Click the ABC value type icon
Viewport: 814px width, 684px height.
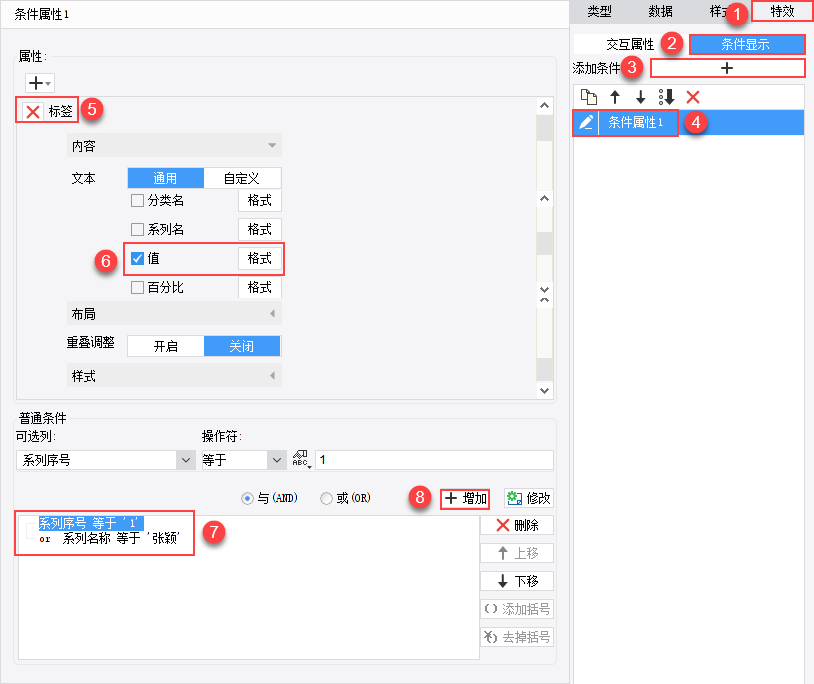pyautogui.click(x=301, y=459)
